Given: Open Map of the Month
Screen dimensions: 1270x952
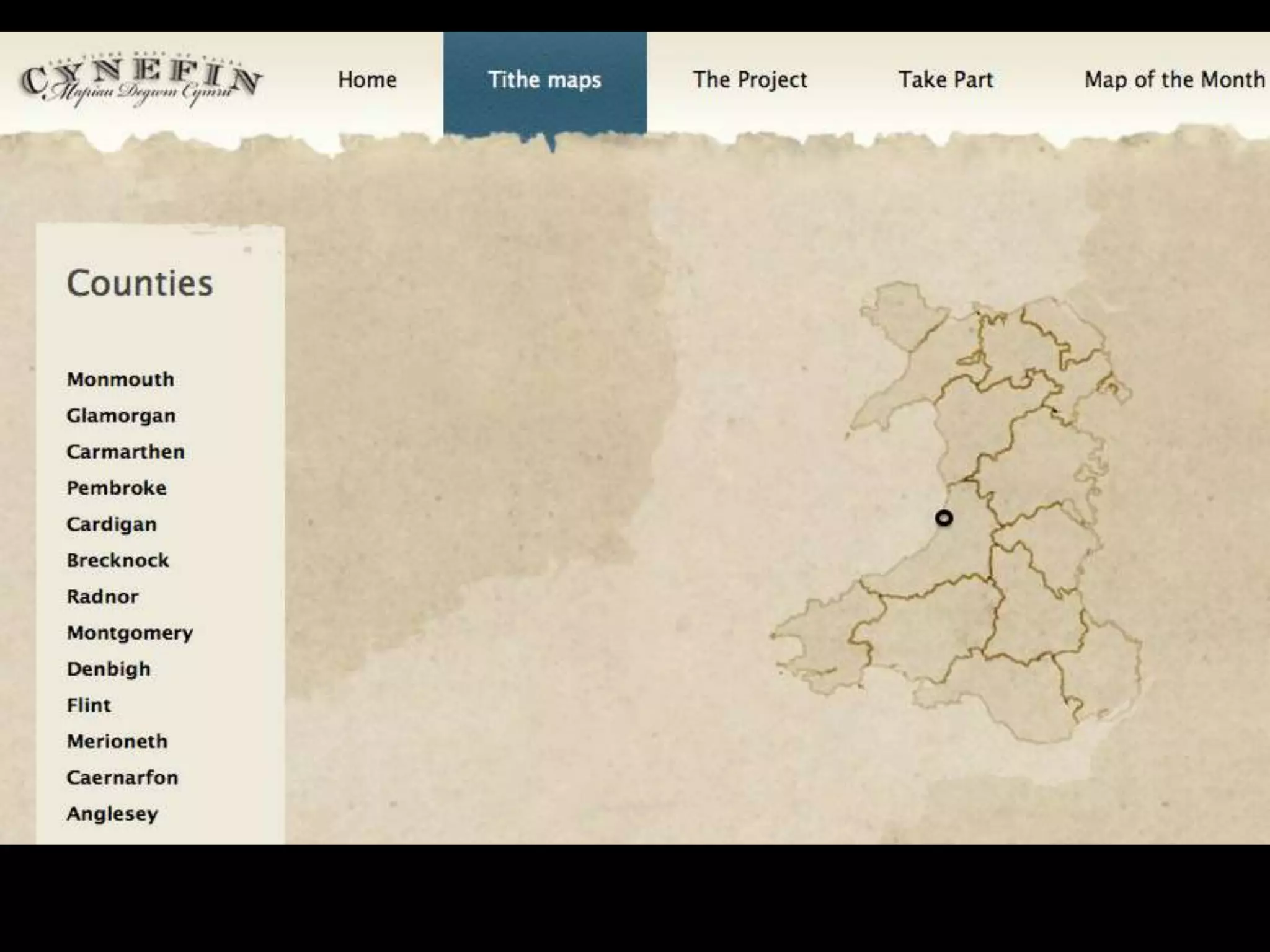Looking at the screenshot, I should (1174, 80).
